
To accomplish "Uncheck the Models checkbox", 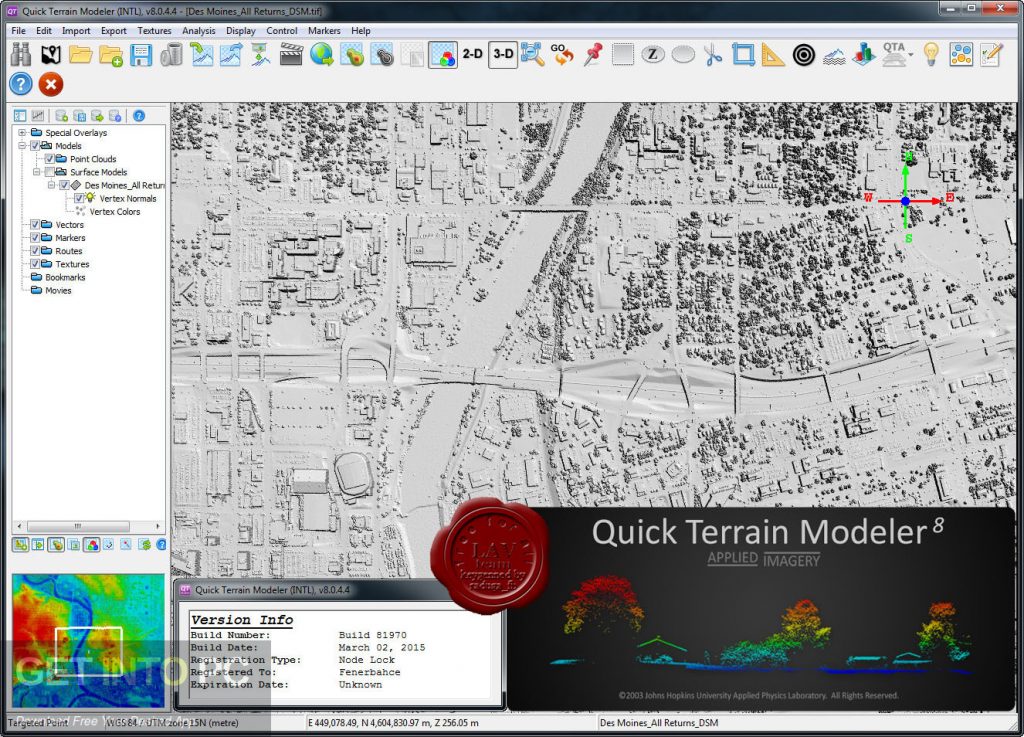I will pos(35,146).
